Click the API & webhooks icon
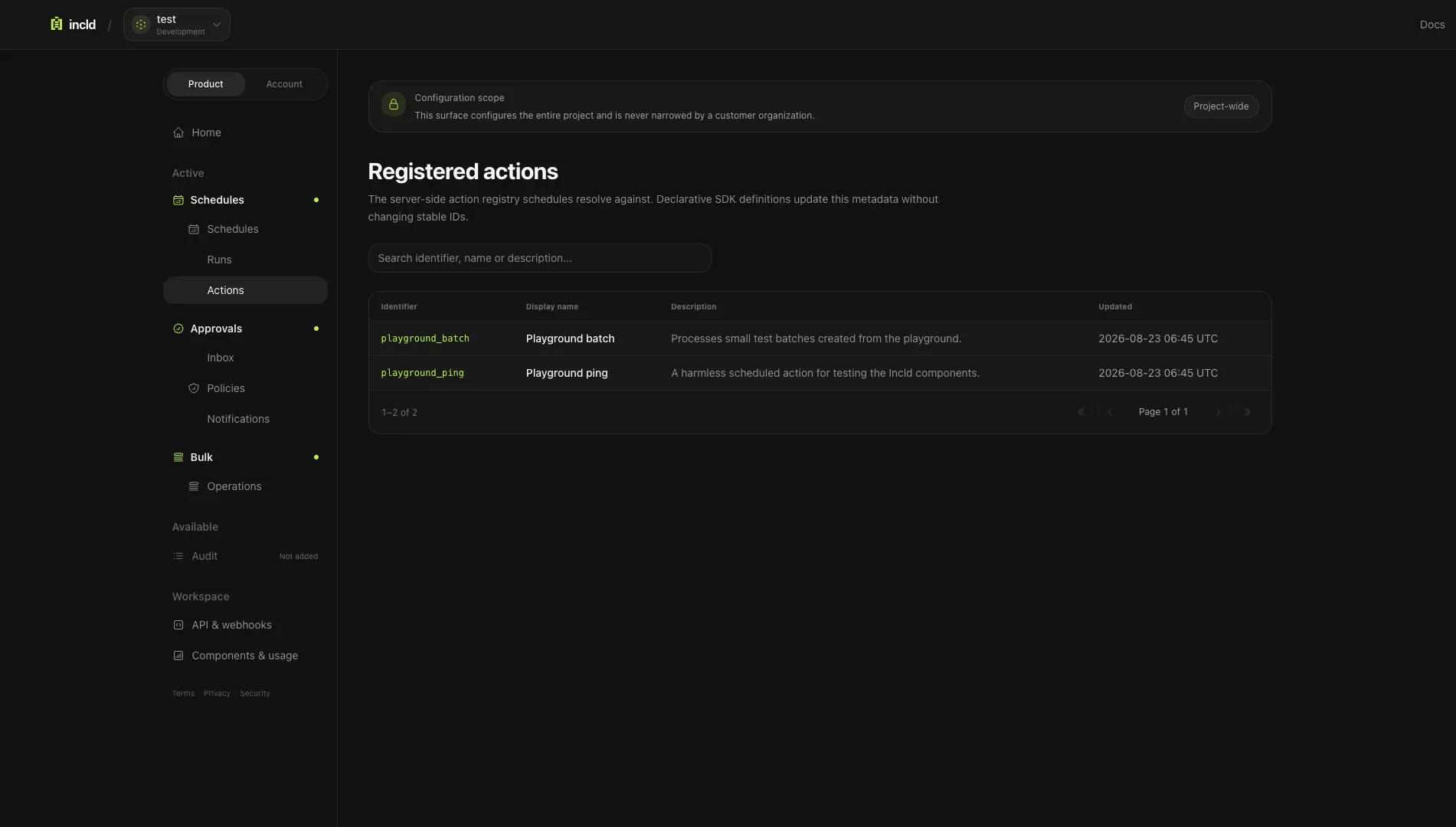Viewport: 1456px width, 827px height. tap(178, 625)
